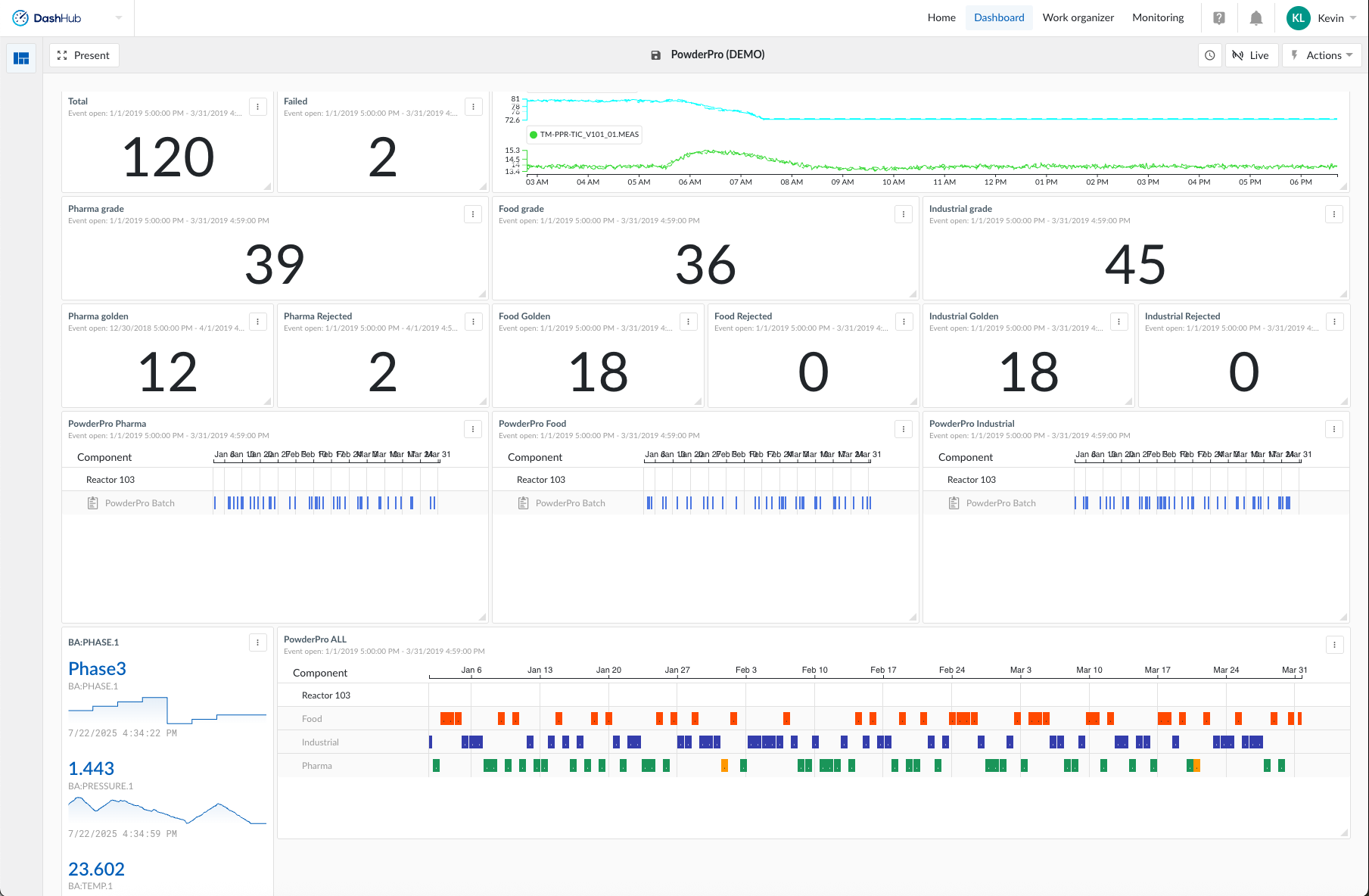Go to the Home tab

pos(941,18)
